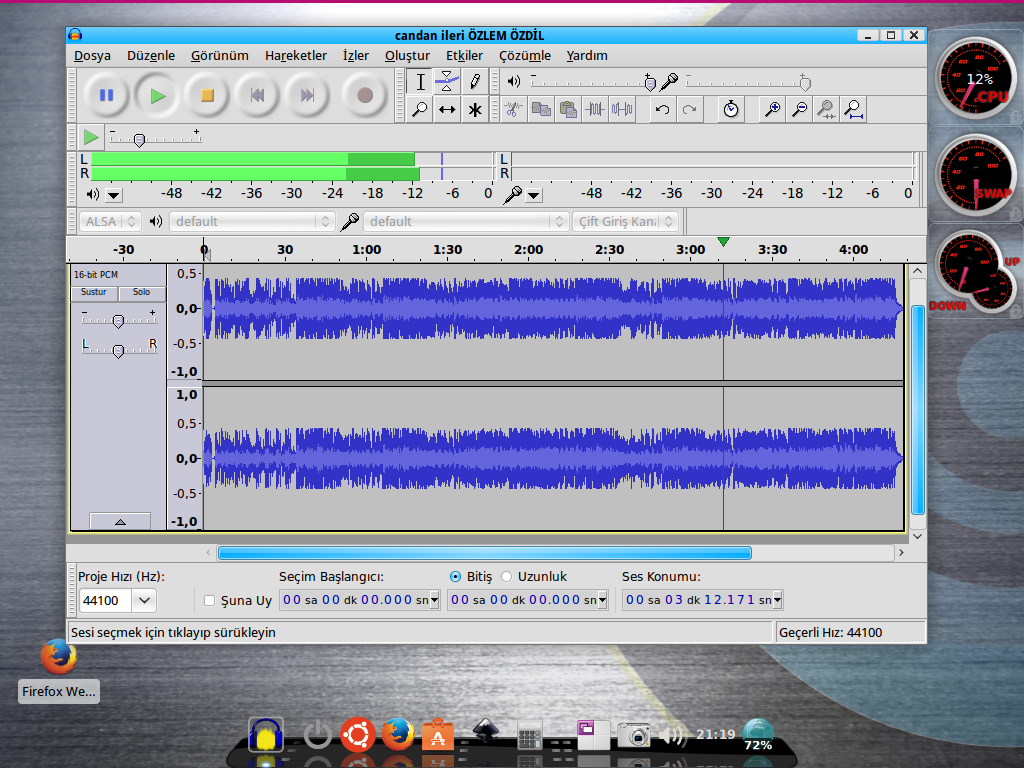1024x768 pixels.
Task: Click the Zoom In toolbar icon
Action: coord(772,109)
